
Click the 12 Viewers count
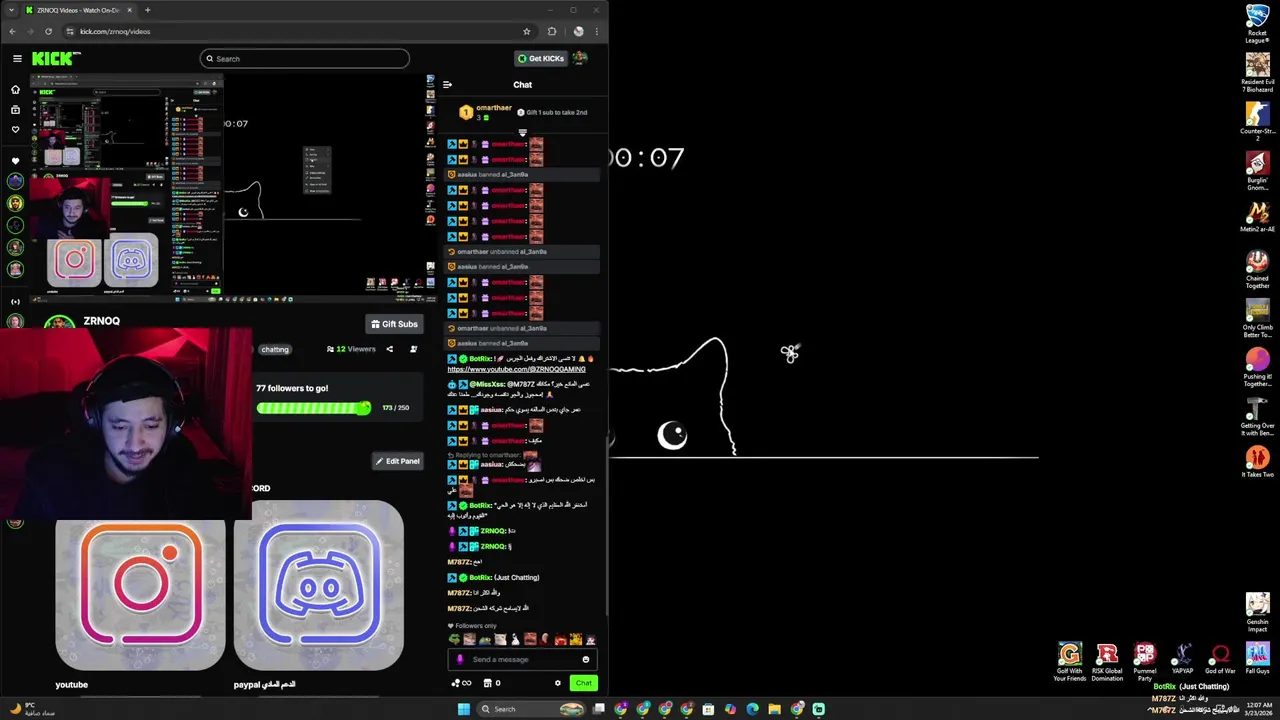point(351,349)
